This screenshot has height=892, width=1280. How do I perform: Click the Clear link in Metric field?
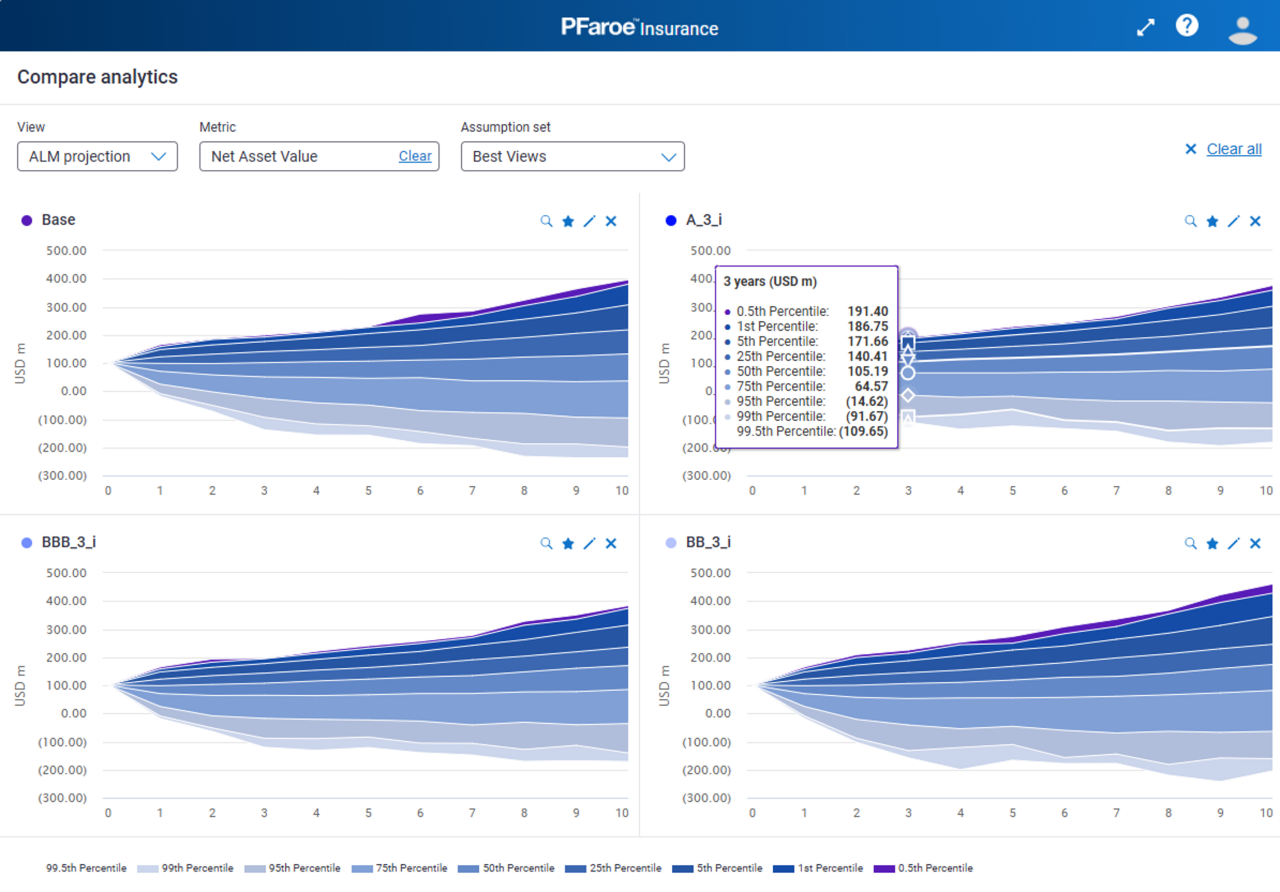415,156
